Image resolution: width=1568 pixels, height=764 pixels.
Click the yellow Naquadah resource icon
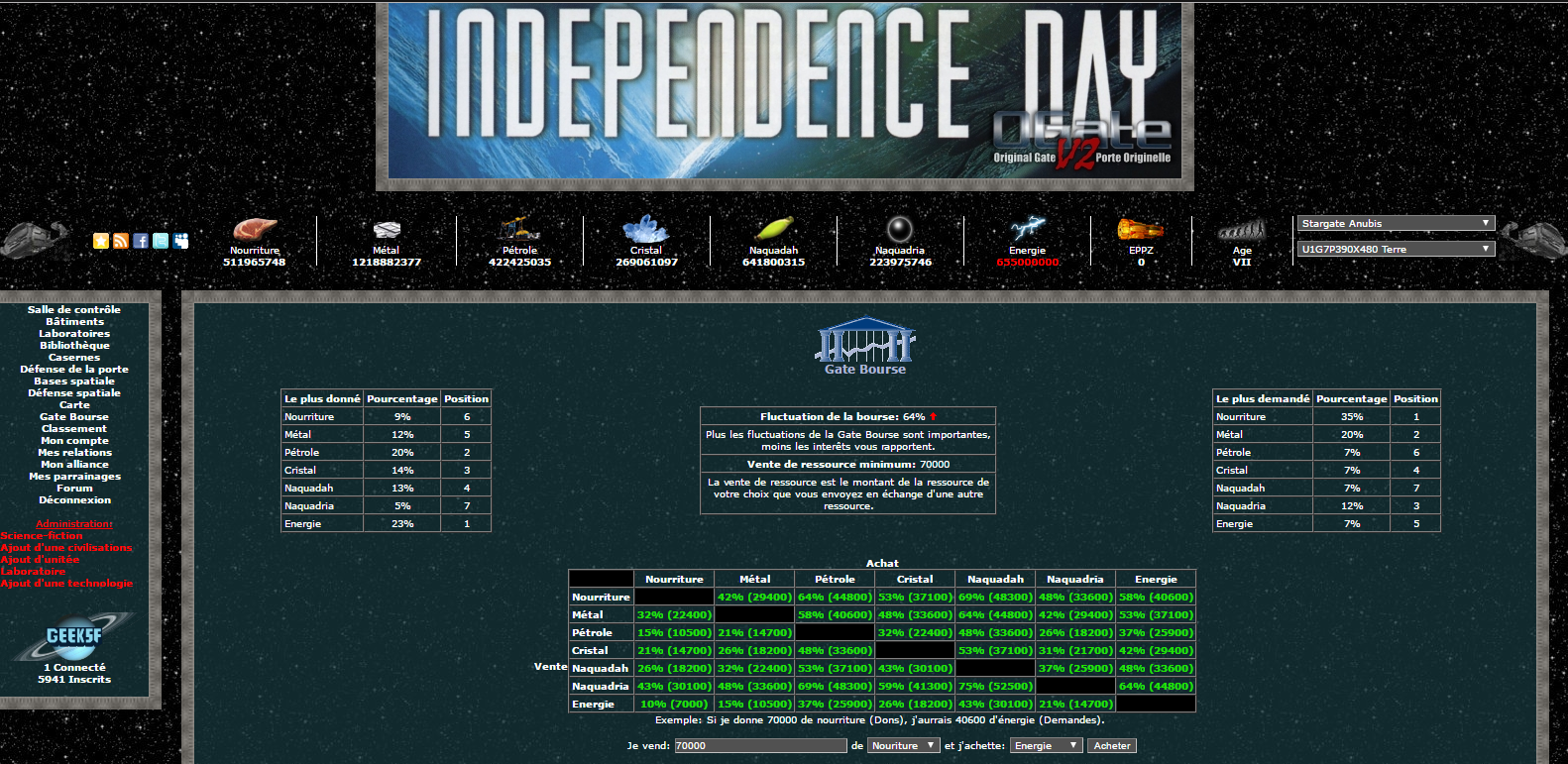pos(773,229)
